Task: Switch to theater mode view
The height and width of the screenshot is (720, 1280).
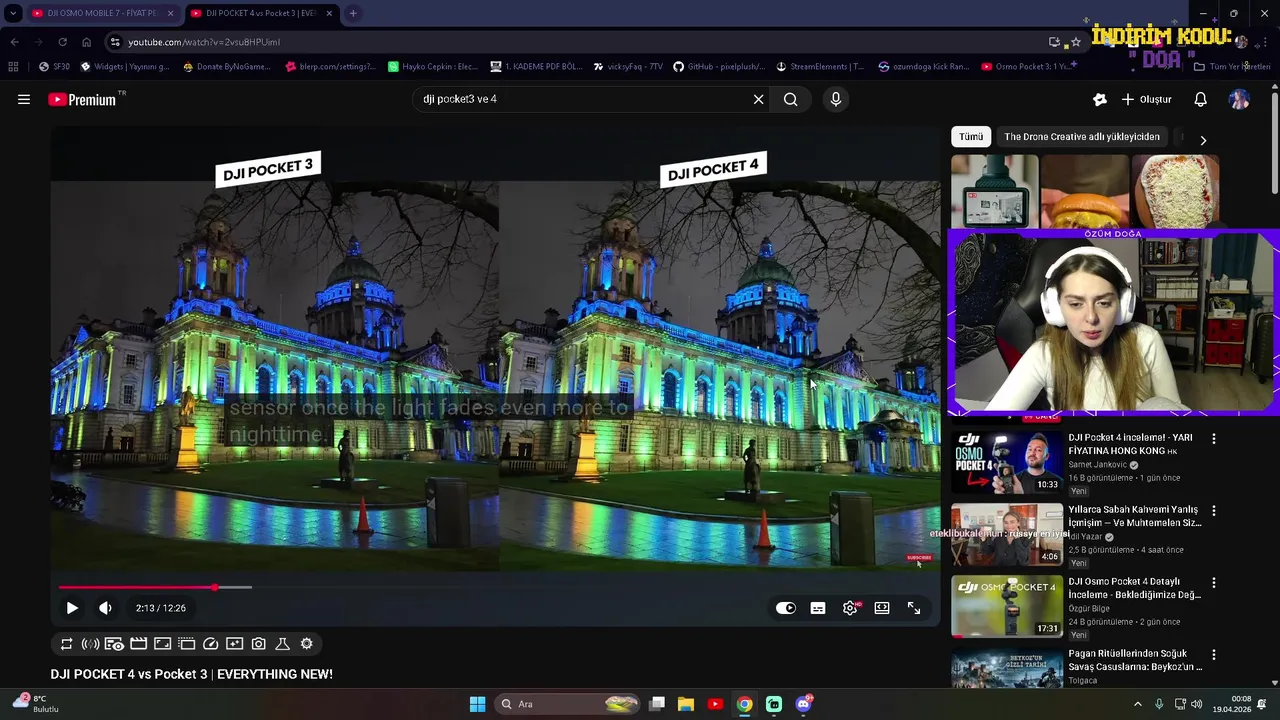Action: coord(882,608)
